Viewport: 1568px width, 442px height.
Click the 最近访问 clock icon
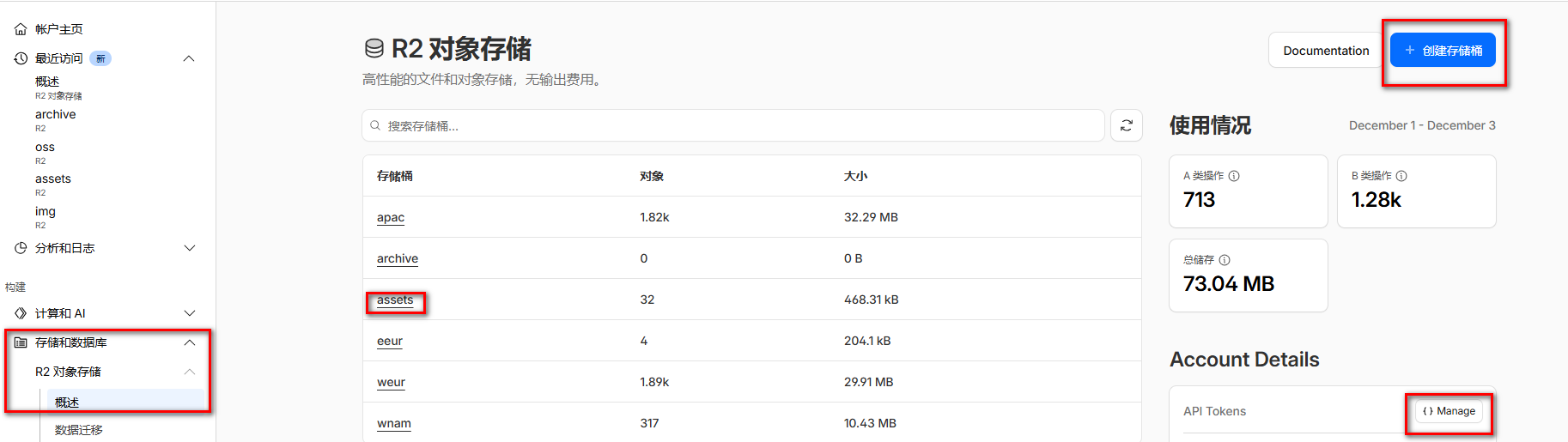(21, 58)
